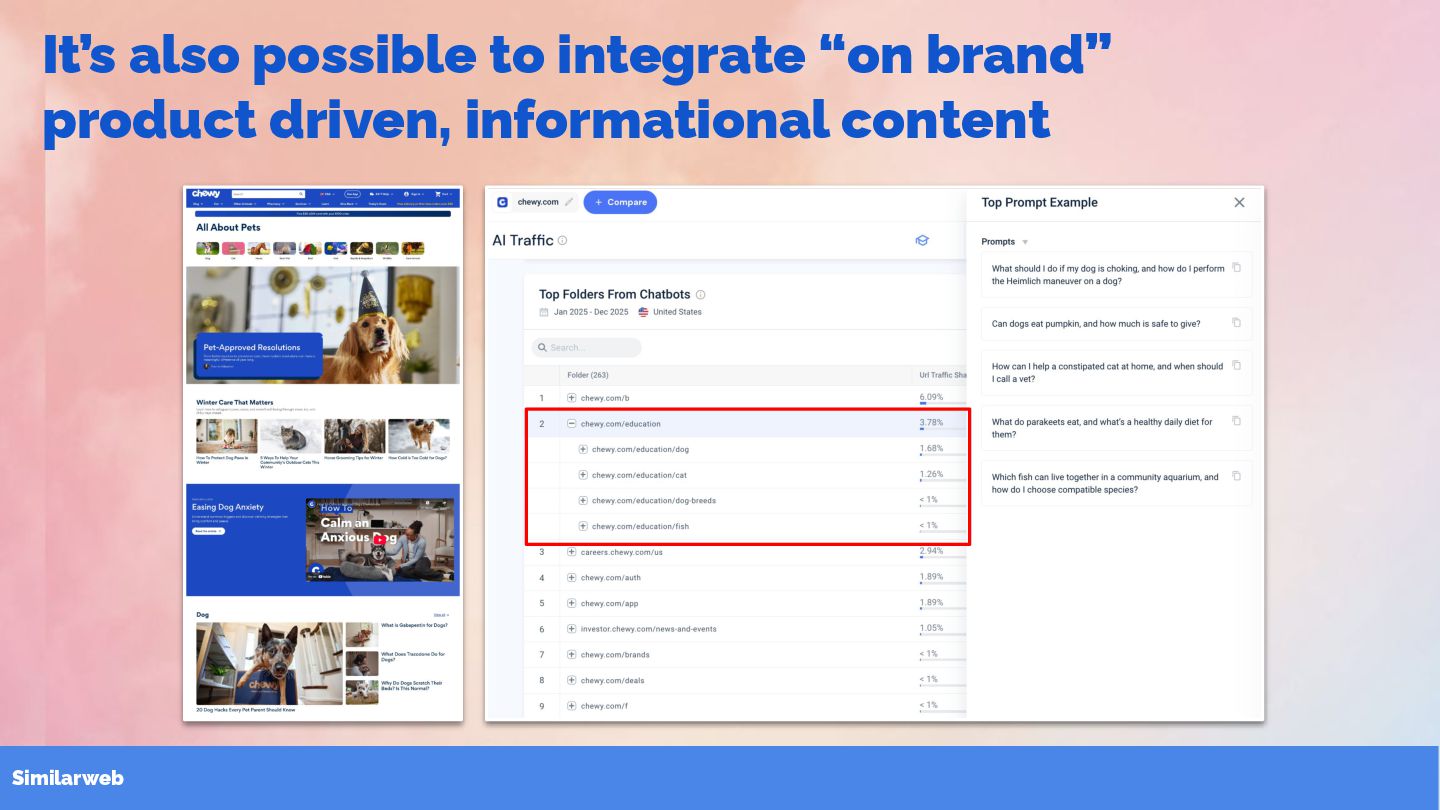Click the Folder (263) column header
The width and height of the screenshot is (1440, 810).
(588, 375)
